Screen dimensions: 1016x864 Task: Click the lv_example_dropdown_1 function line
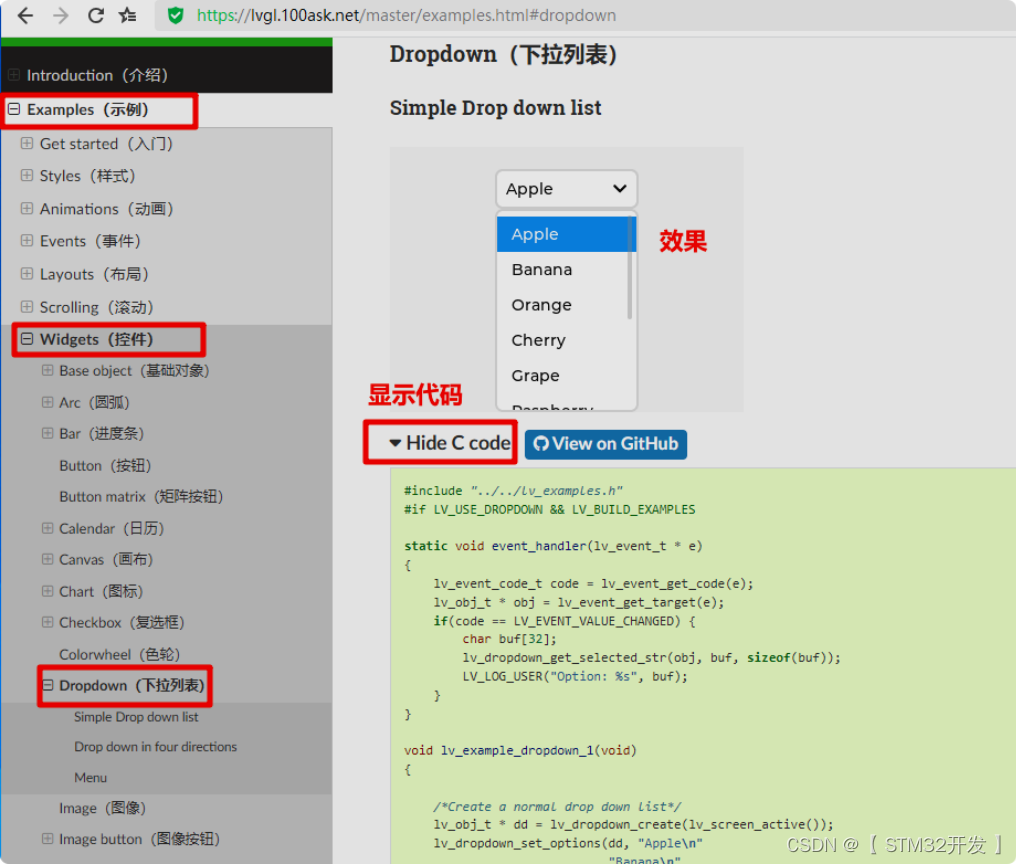[520, 751]
